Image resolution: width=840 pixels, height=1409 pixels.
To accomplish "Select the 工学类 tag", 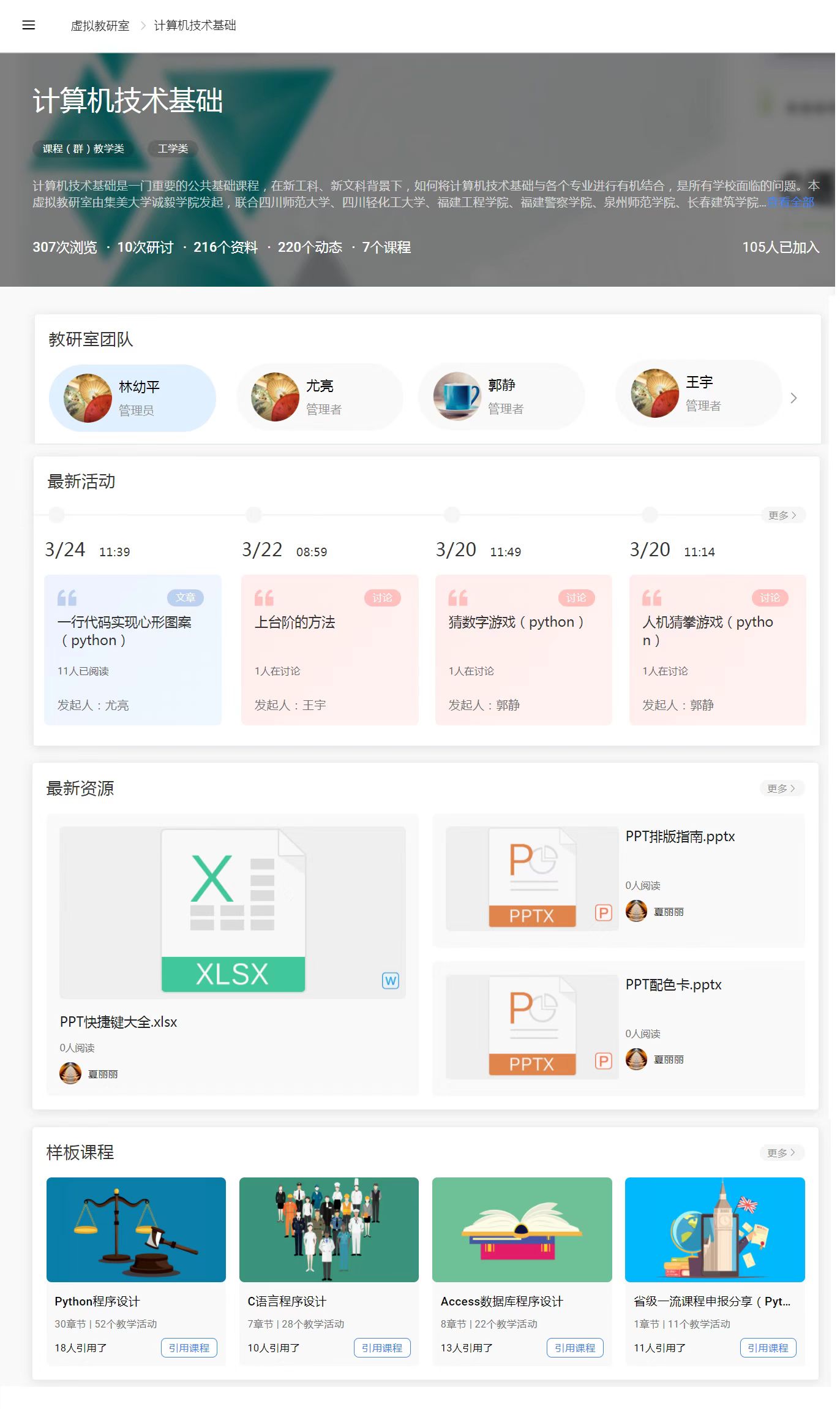I will [173, 149].
